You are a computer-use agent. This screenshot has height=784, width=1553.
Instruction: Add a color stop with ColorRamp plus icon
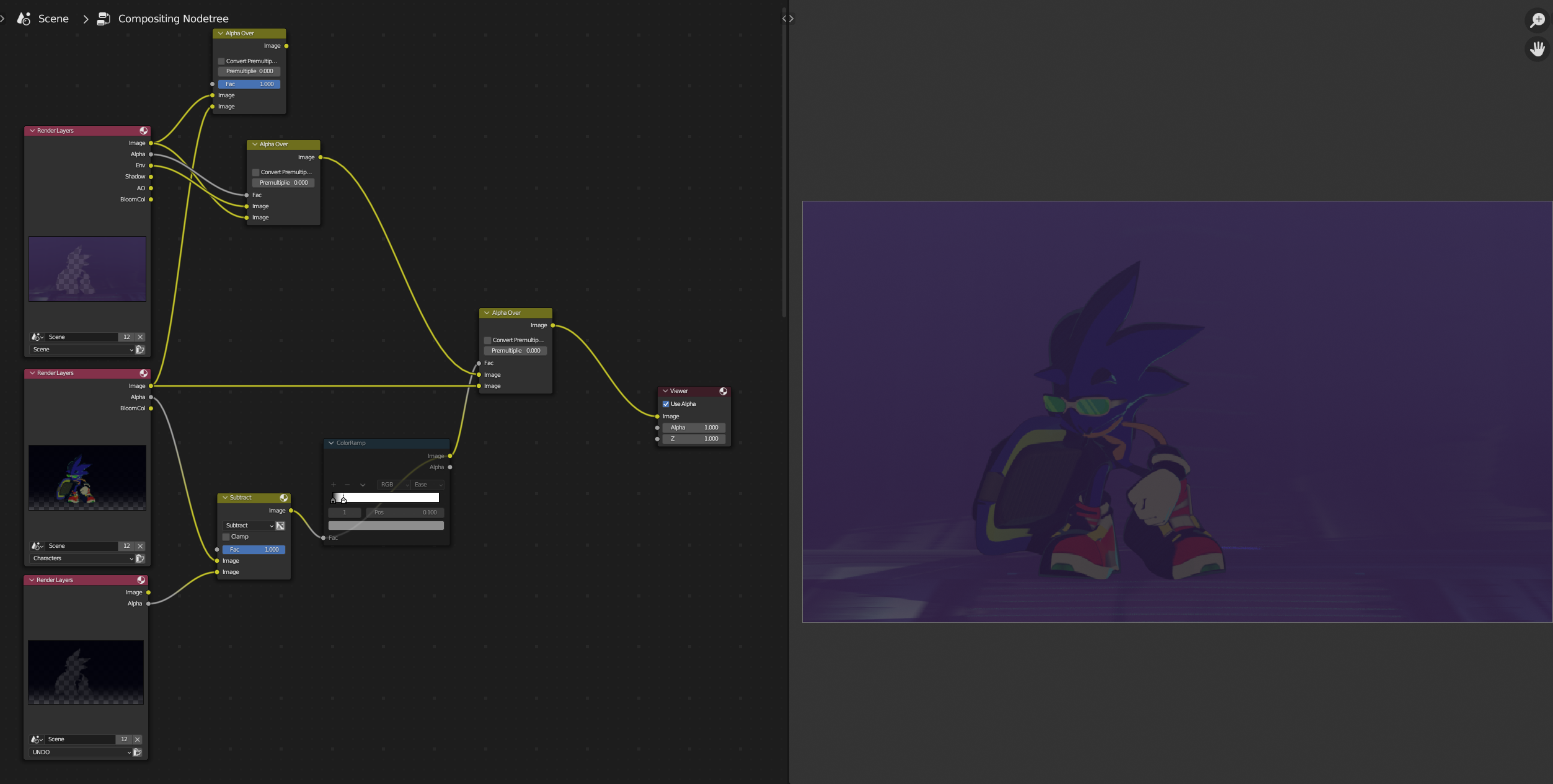point(334,485)
